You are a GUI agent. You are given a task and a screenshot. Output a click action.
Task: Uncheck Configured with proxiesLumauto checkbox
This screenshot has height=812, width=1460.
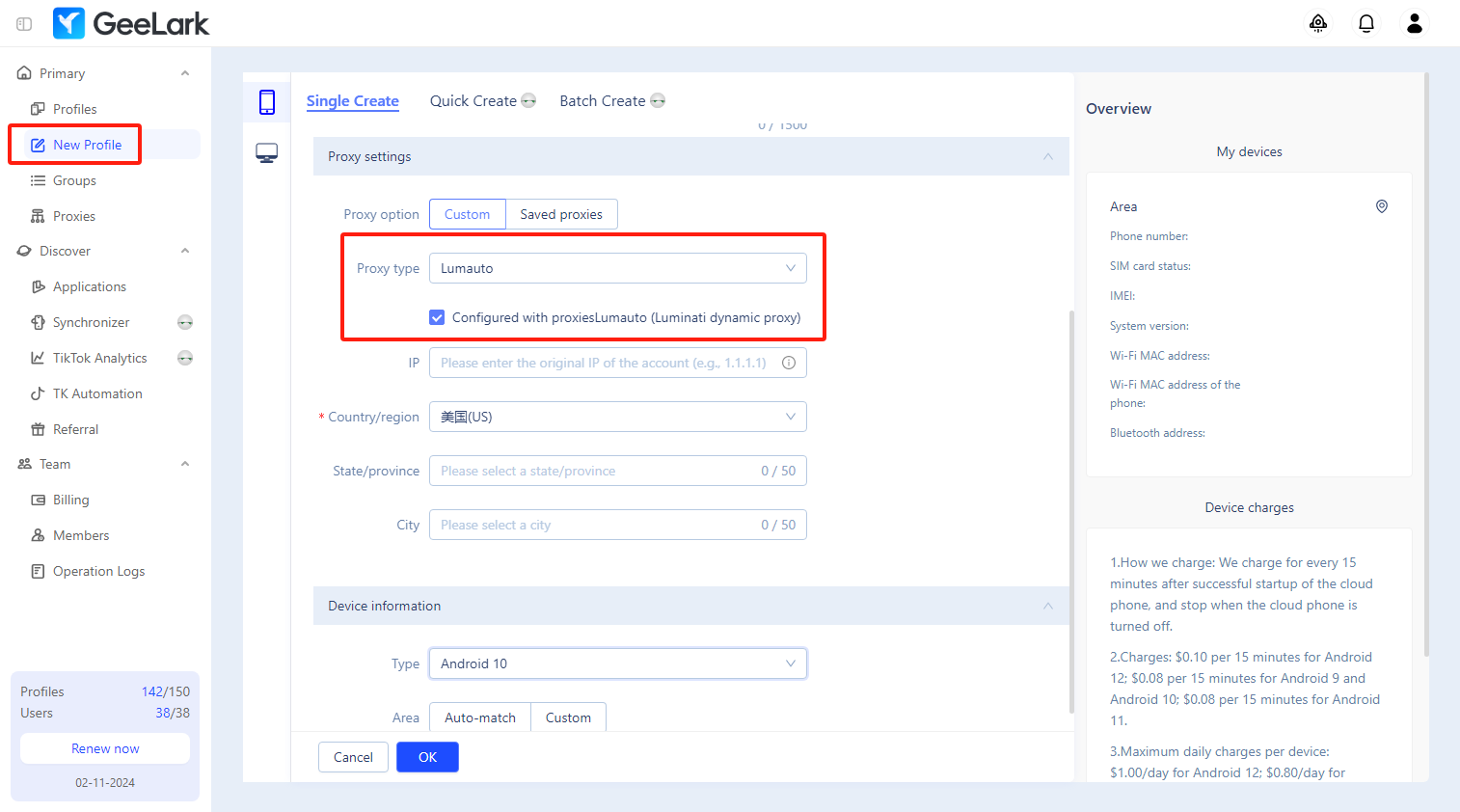(437, 317)
